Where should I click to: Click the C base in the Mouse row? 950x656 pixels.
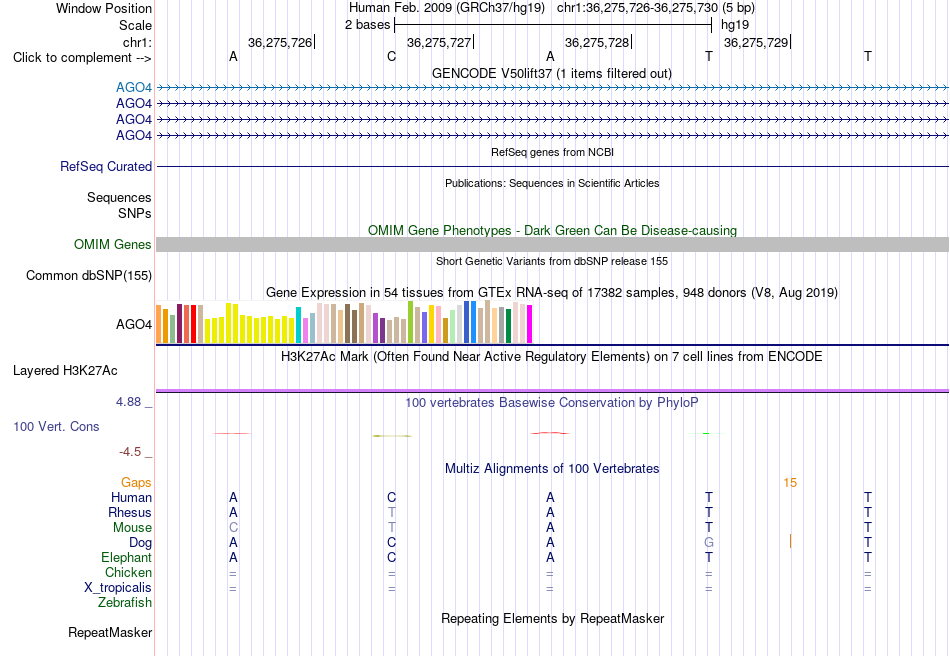(233, 528)
